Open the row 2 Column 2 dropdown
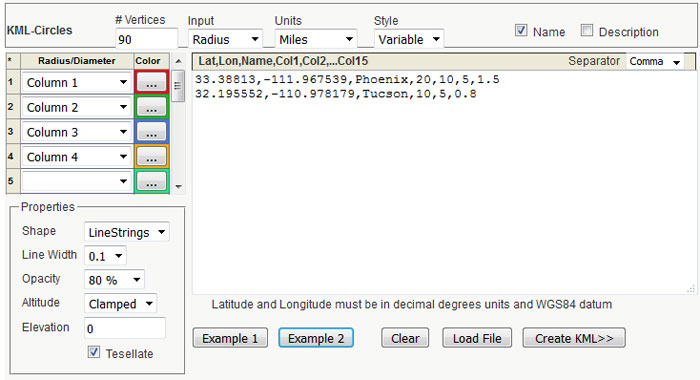Viewport: 700px width, 380px height. pos(77,107)
